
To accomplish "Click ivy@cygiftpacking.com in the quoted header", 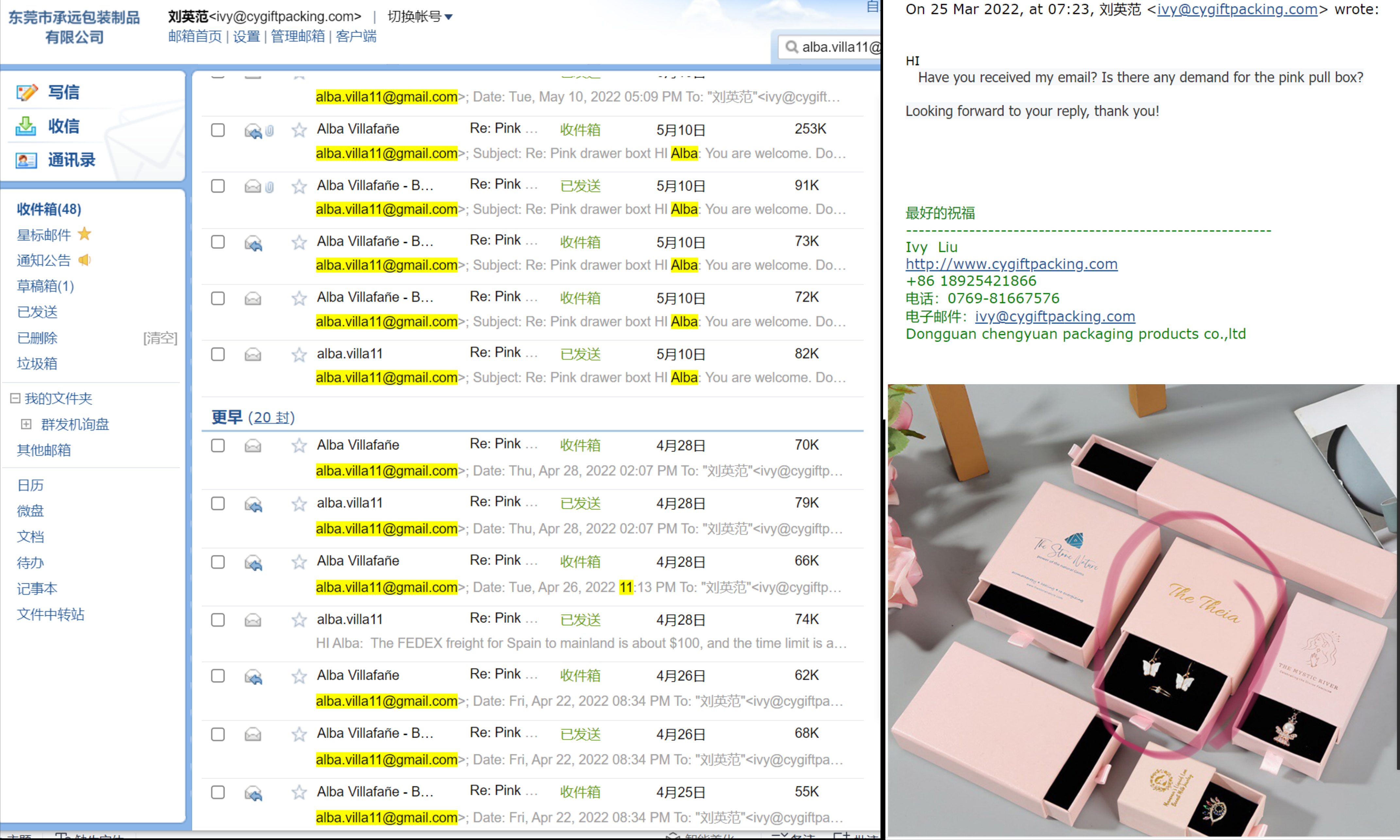I will click(x=1238, y=9).
